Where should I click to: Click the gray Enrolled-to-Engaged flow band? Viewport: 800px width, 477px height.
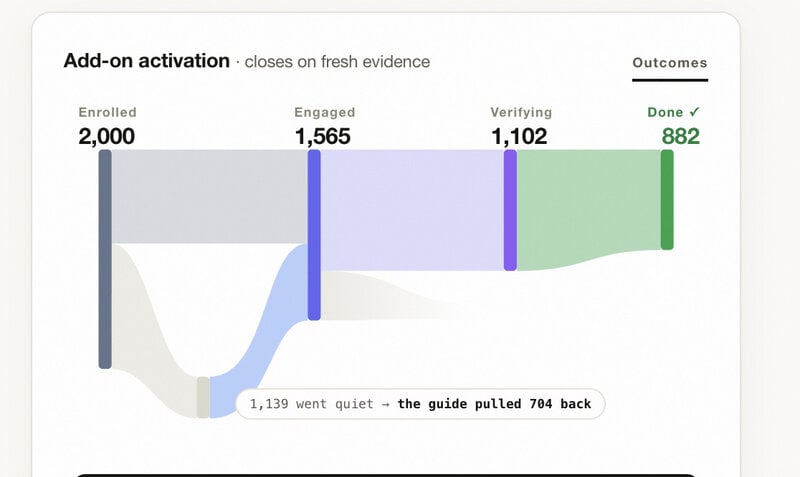pos(210,196)
